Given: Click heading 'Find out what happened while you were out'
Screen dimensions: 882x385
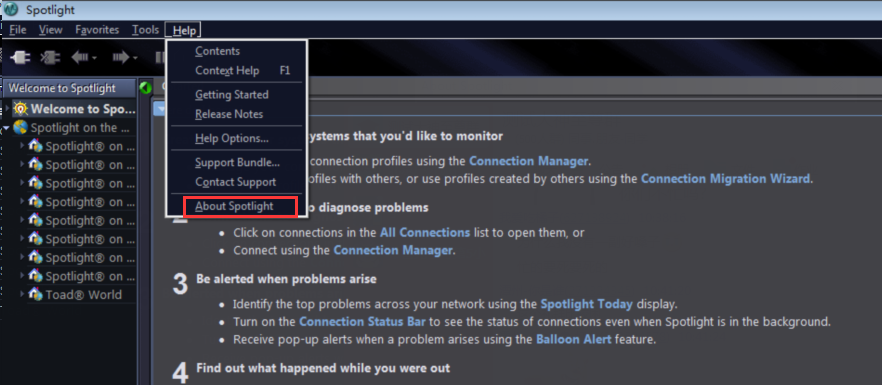Looking at the screenshot, I should tap(323, 368).
